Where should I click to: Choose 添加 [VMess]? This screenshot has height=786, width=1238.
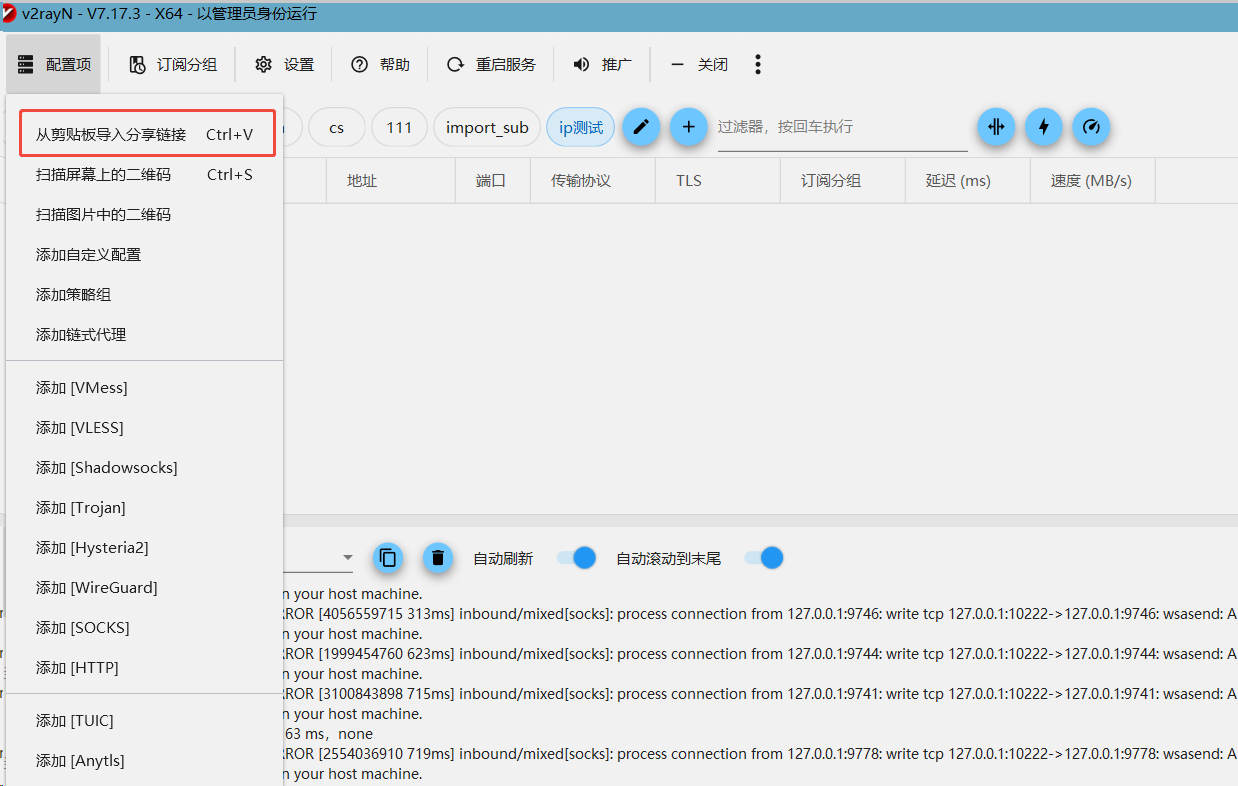click(x=145, y=387)
